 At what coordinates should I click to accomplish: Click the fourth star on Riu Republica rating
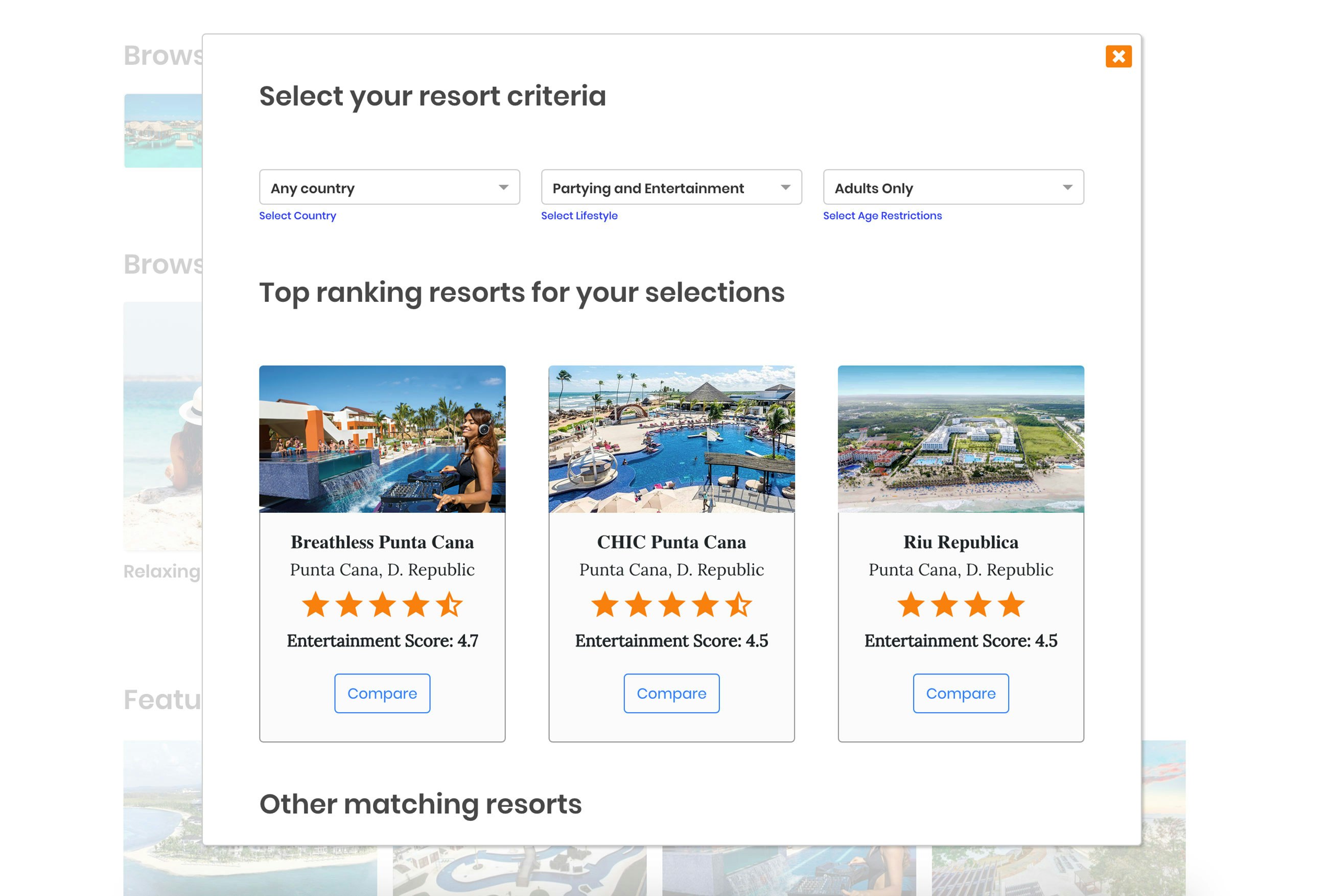1011,605
